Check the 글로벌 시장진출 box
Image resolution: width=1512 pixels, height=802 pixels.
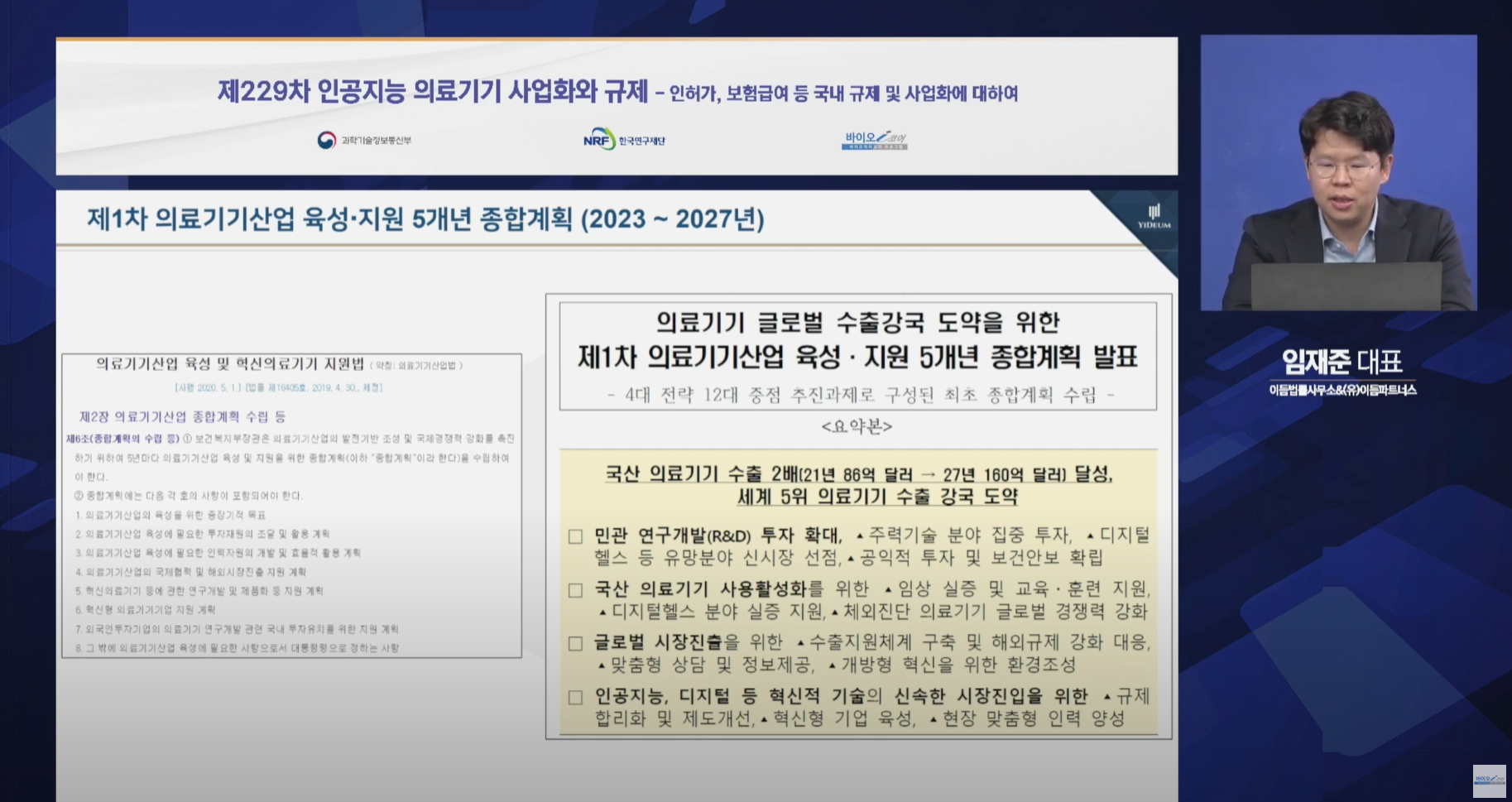(x=576, y=643)
